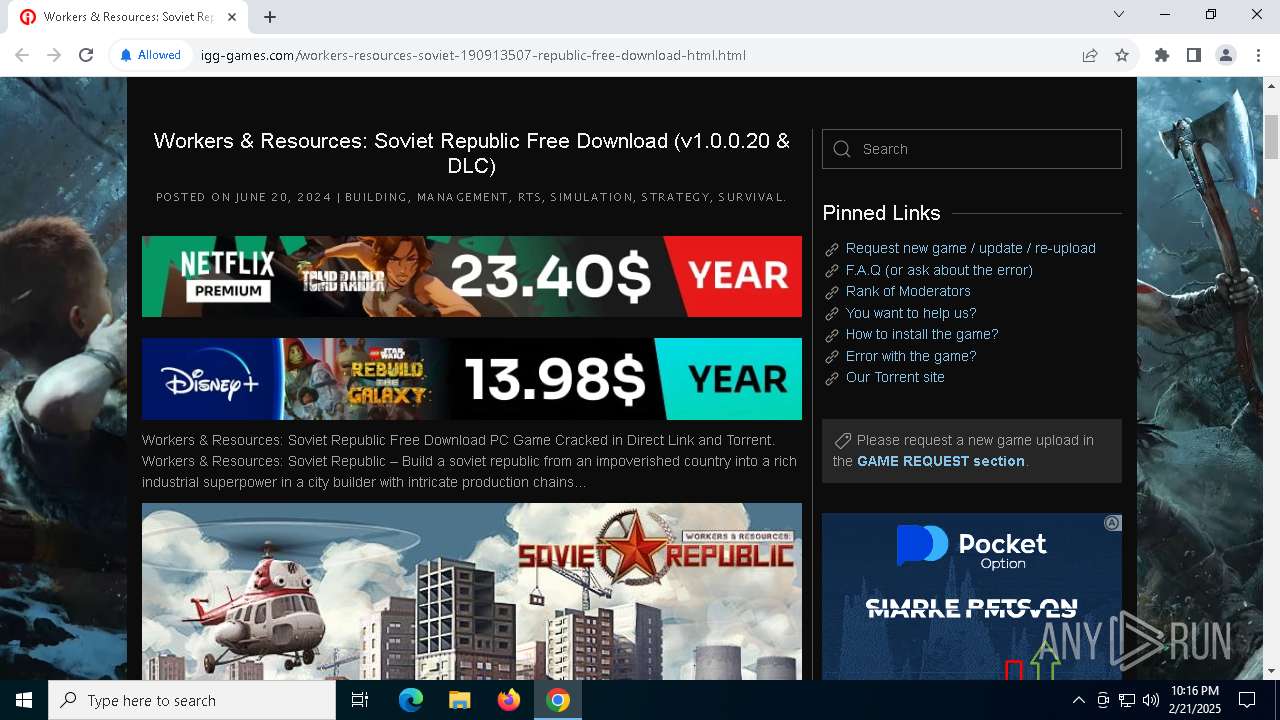Click the page's vertical scrollbar thumb
This screenshot has width=1280, height=720.
click(1271, 136)
